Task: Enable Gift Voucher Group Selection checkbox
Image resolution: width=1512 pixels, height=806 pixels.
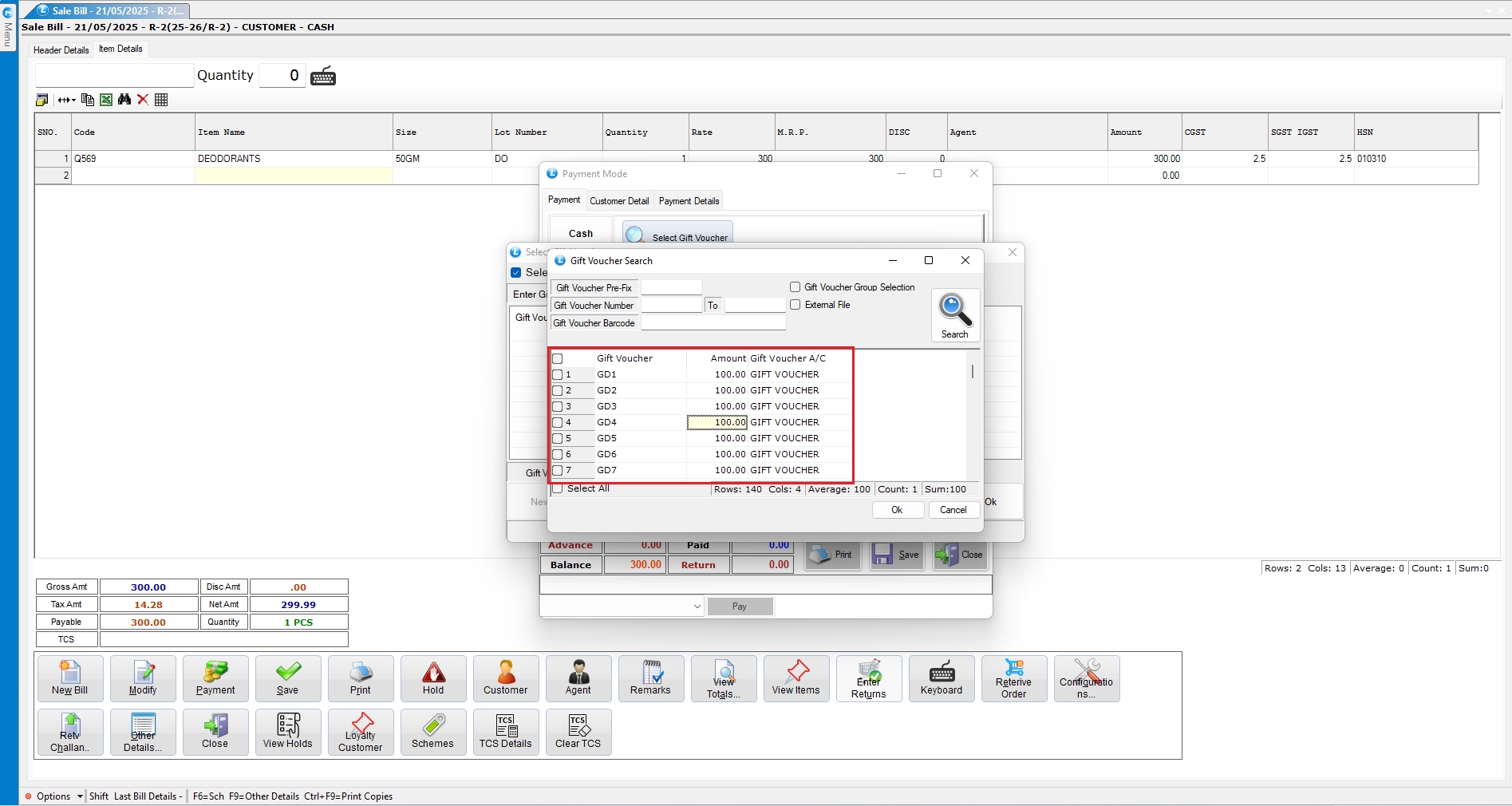Action: (x=795, y=287)
